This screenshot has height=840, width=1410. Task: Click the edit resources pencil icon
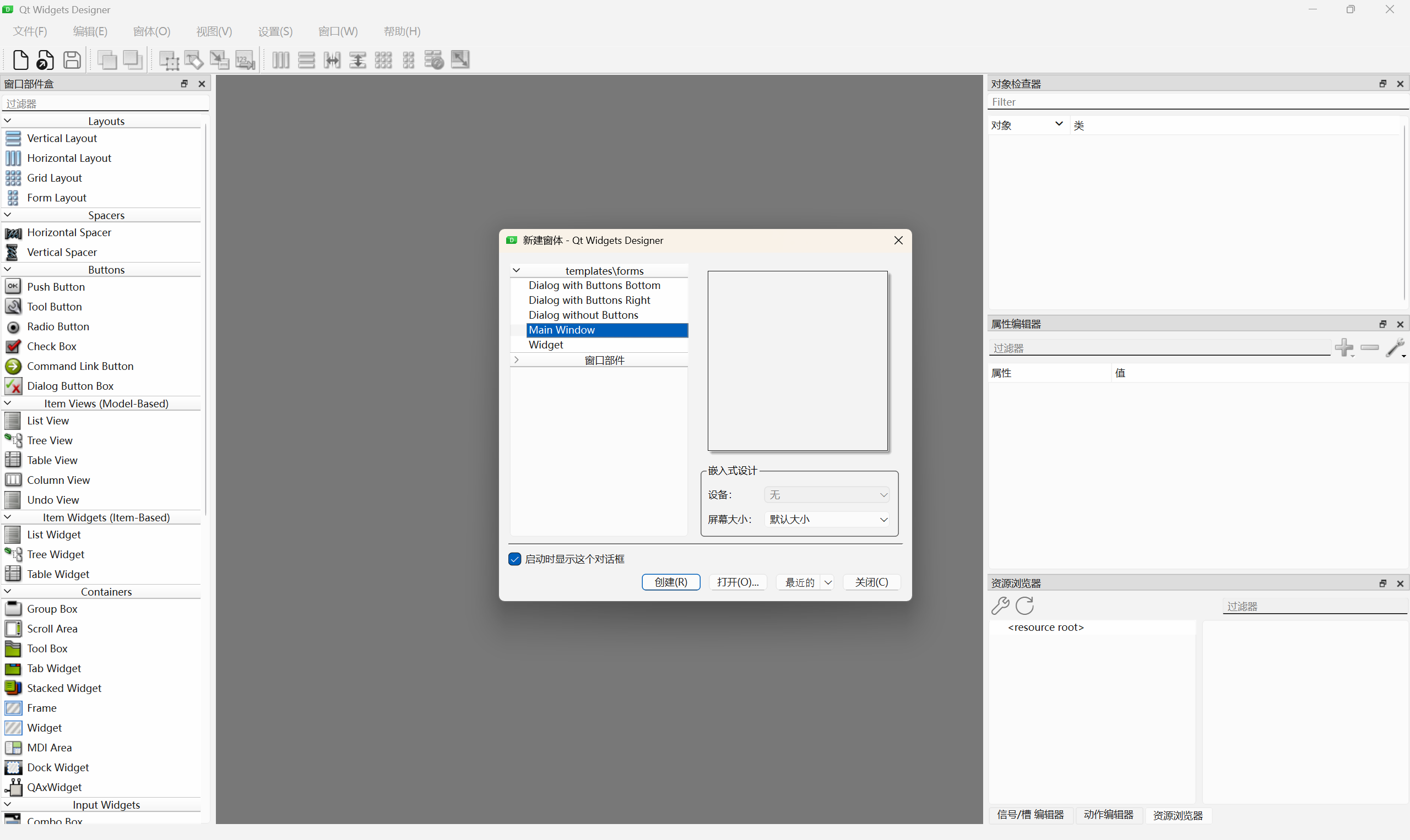pyautogui.click(x=1000, y=606)
